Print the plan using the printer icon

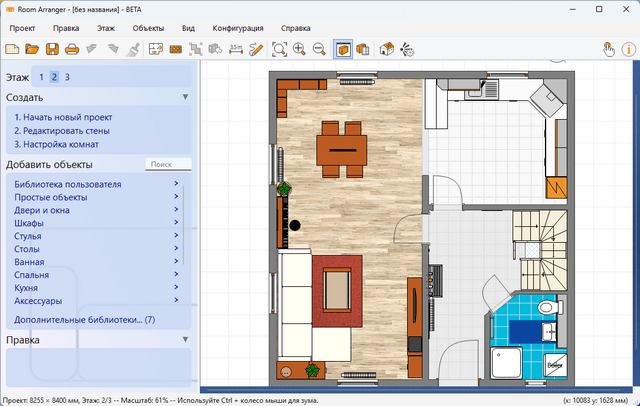pyautogui.click(x=72, y=48)
